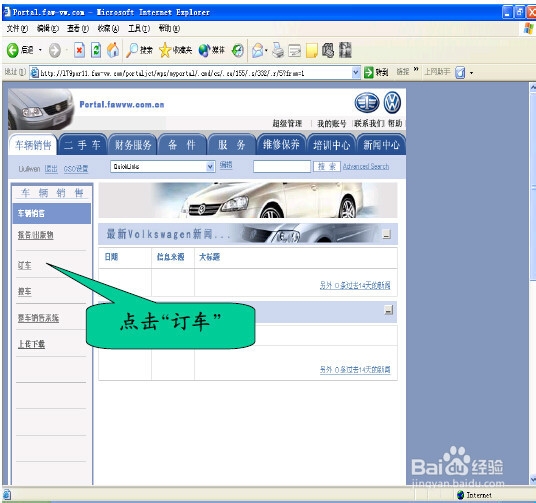Open the 查看 (View) menu
Image resolution: width=536 pixels, height=503 pixels.
click(x=78, y=29)
